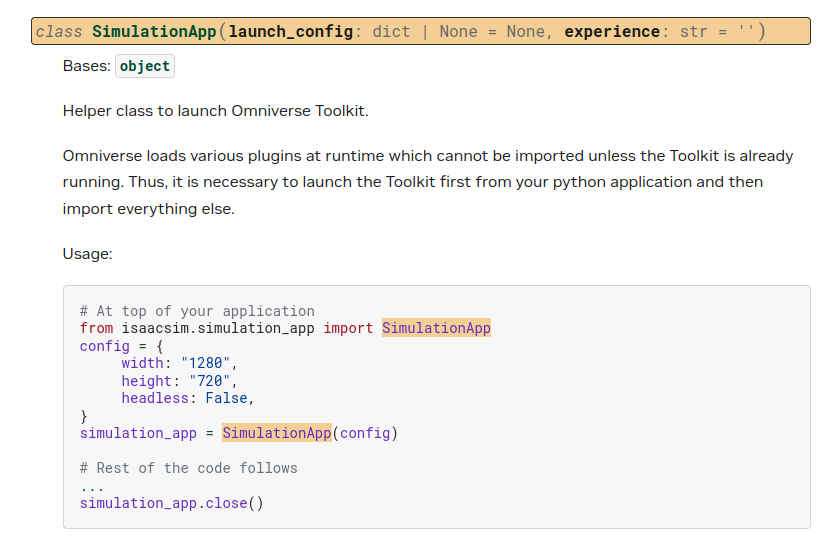
Task: Click the 'Usage:' label
Action: [87, 254]
